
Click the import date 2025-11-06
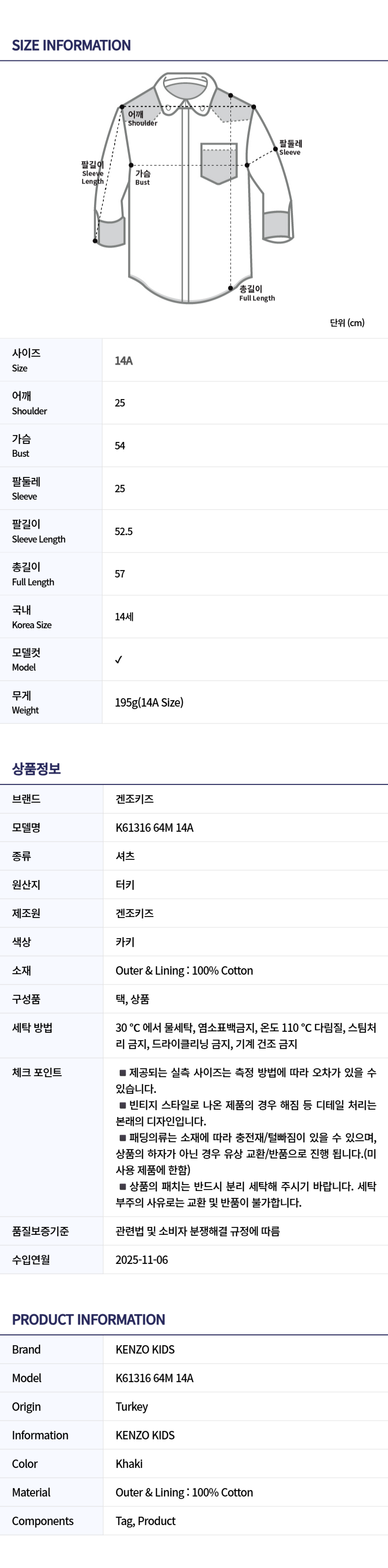(x=142, y=1260)
